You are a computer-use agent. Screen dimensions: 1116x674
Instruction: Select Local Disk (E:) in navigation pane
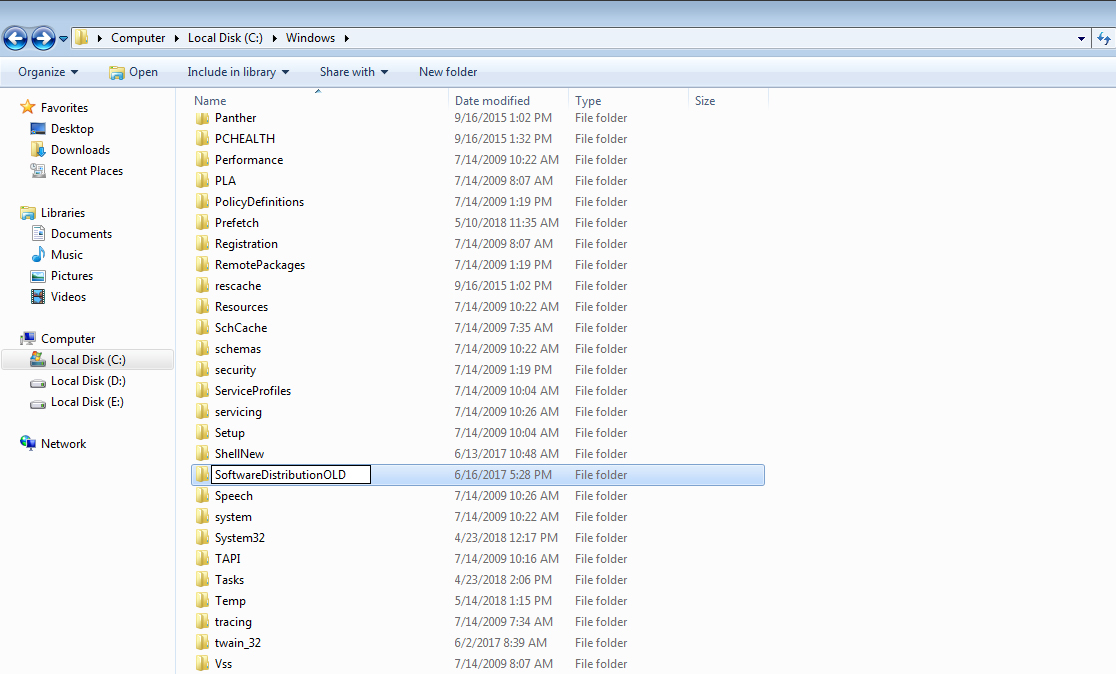(x=88, y=402)
